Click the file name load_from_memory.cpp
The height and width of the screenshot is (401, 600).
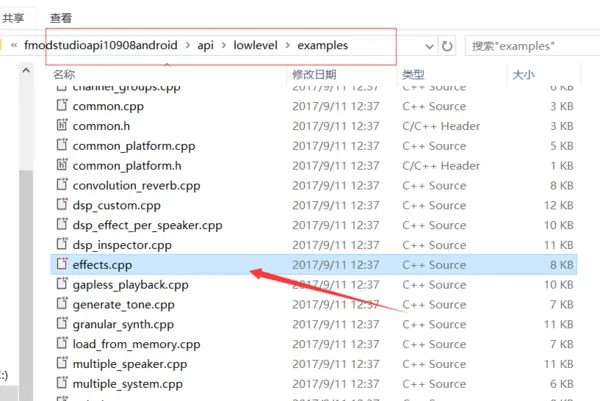tap(136, 344)
